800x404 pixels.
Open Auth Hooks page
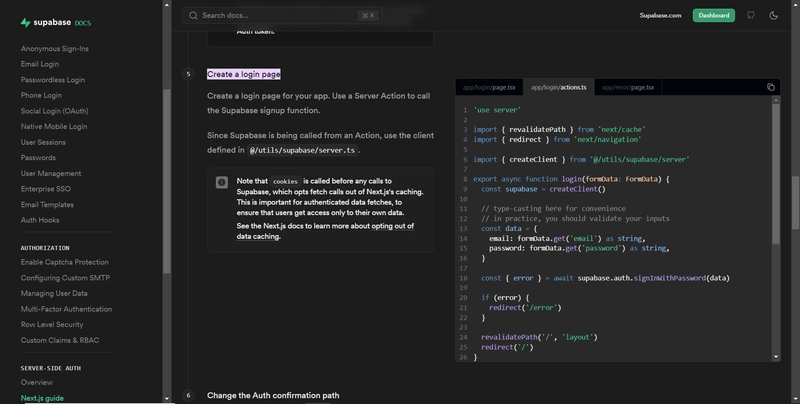coord(40,220)
